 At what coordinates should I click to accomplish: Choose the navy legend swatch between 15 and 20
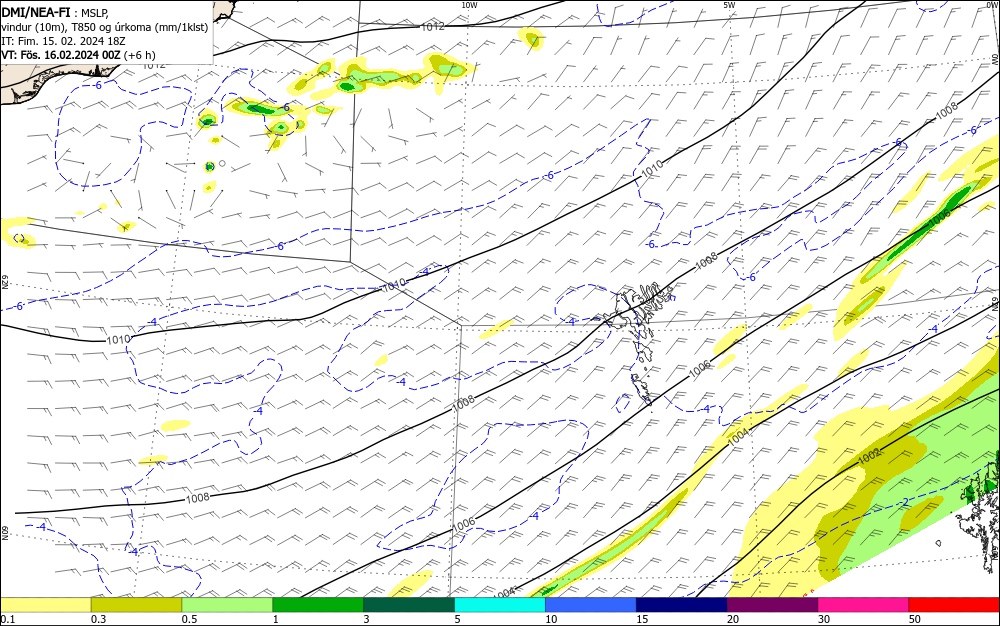(681, 605)
